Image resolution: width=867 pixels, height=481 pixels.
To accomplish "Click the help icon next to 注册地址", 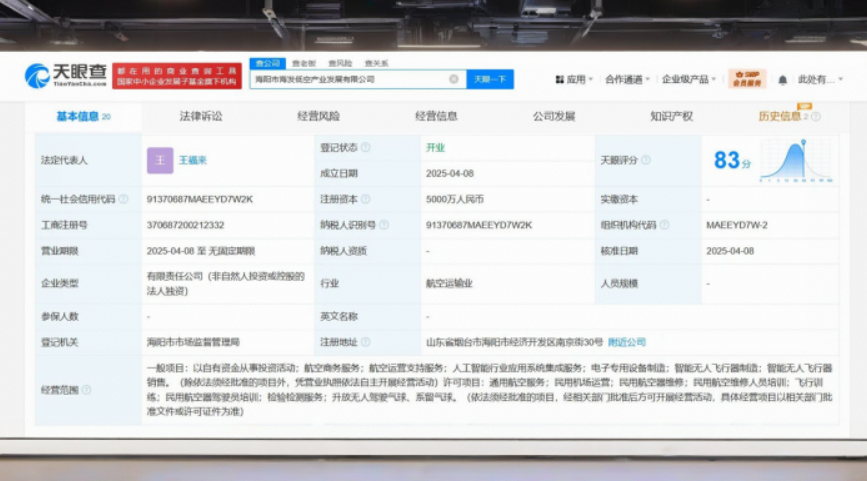I will point(365,342).
